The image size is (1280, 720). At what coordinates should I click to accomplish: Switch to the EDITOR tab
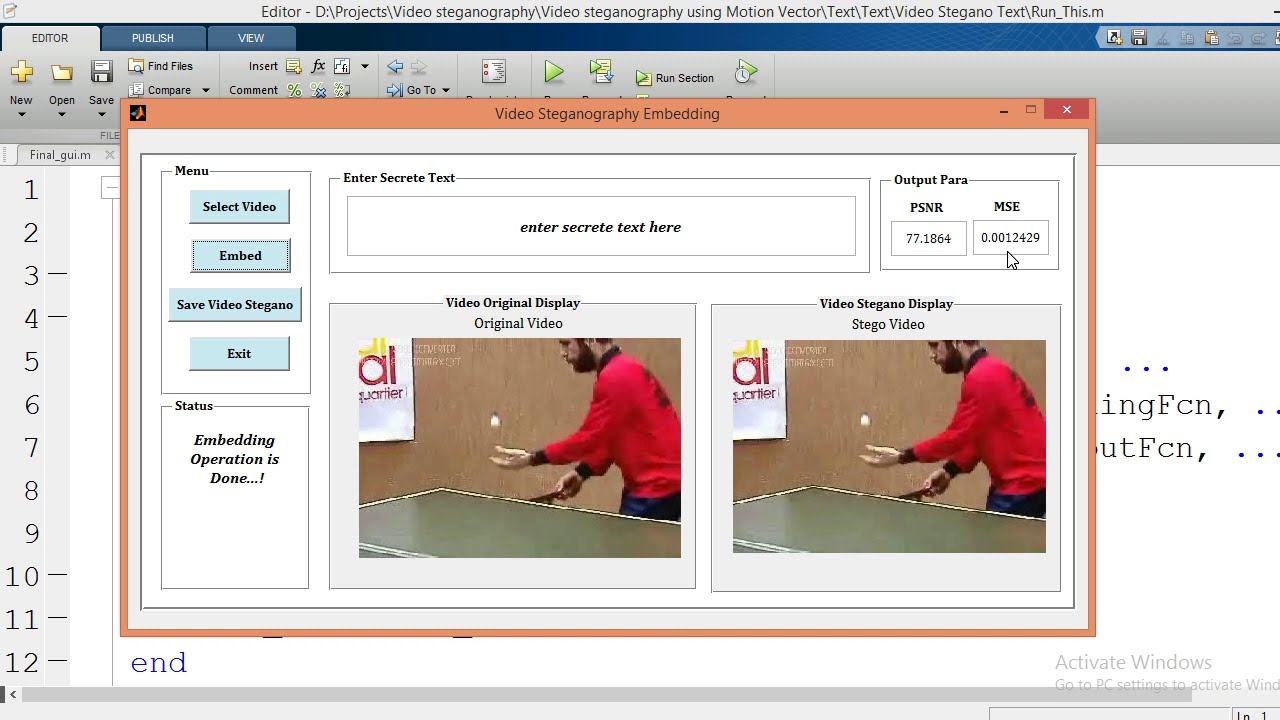pos(50,38)
